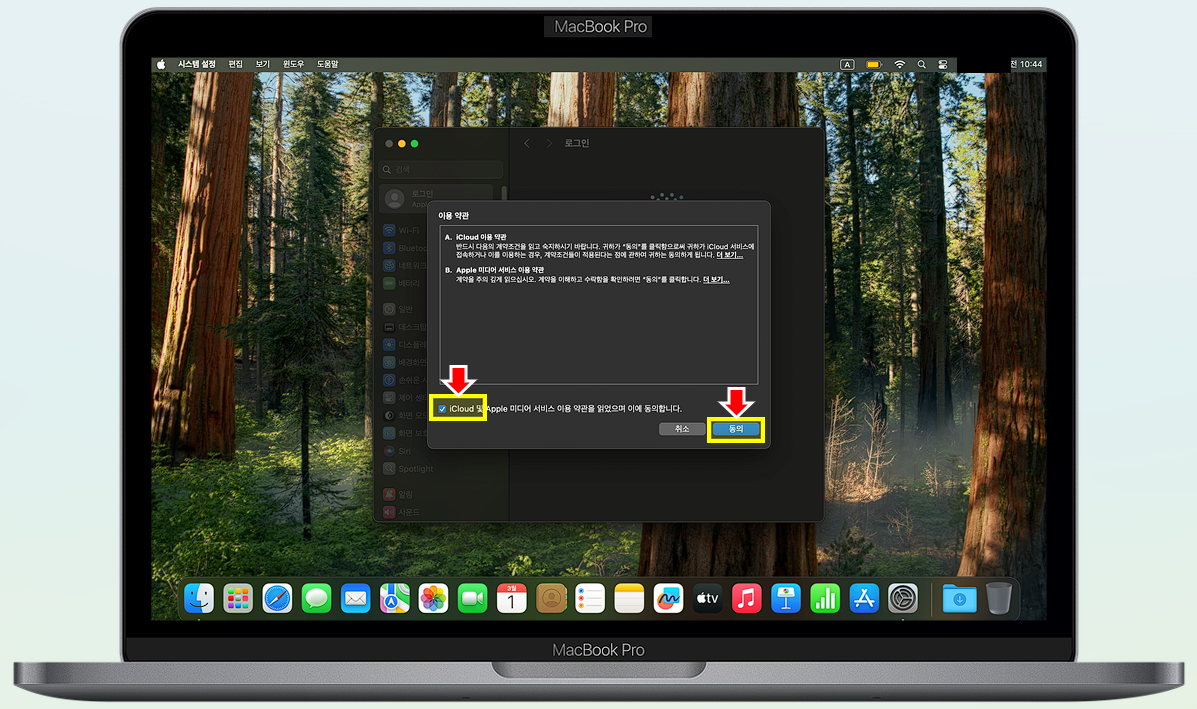1197x709 pixels.
Task: Click the input source A icon
Action: [x=847, y=65]
